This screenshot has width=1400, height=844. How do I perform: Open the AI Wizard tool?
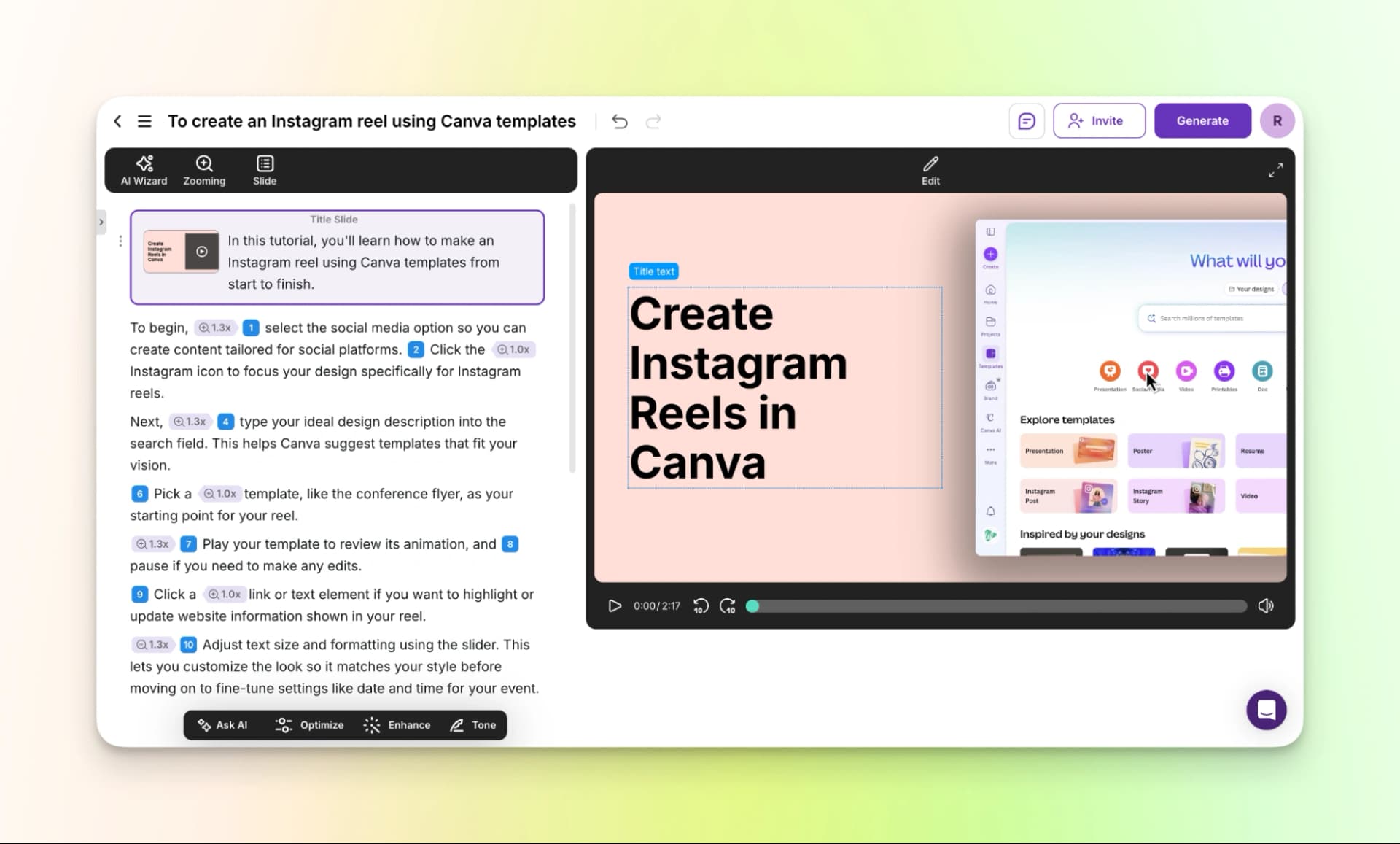click(x=144, y=170)
